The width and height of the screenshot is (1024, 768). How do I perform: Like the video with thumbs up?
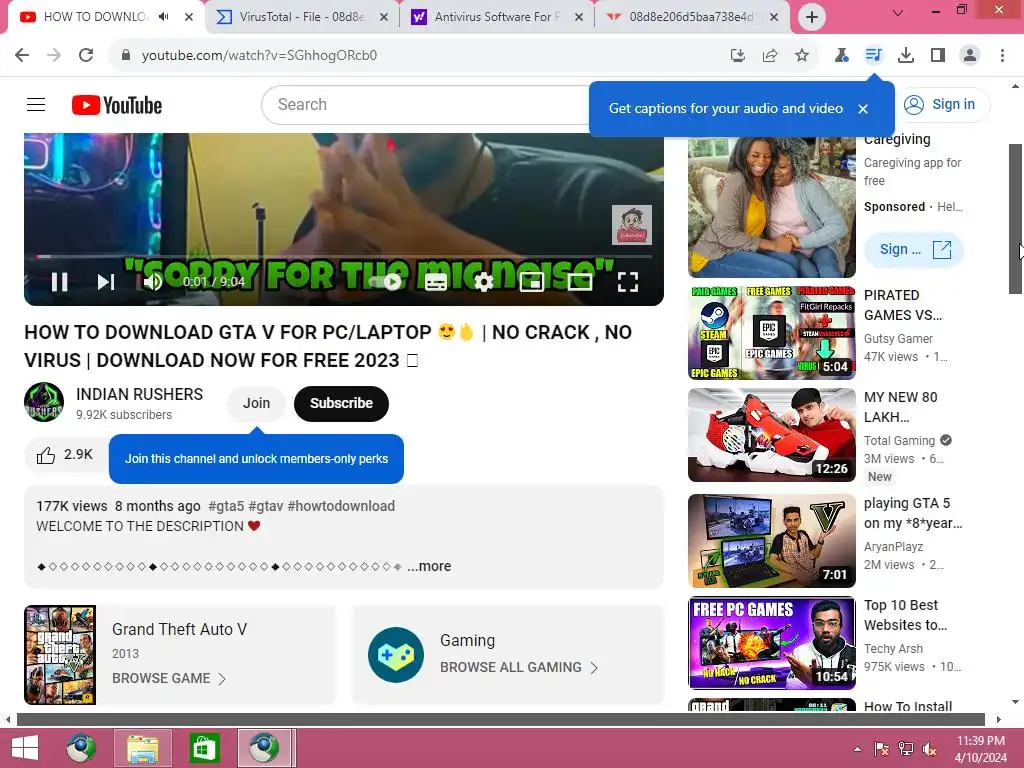64,455
